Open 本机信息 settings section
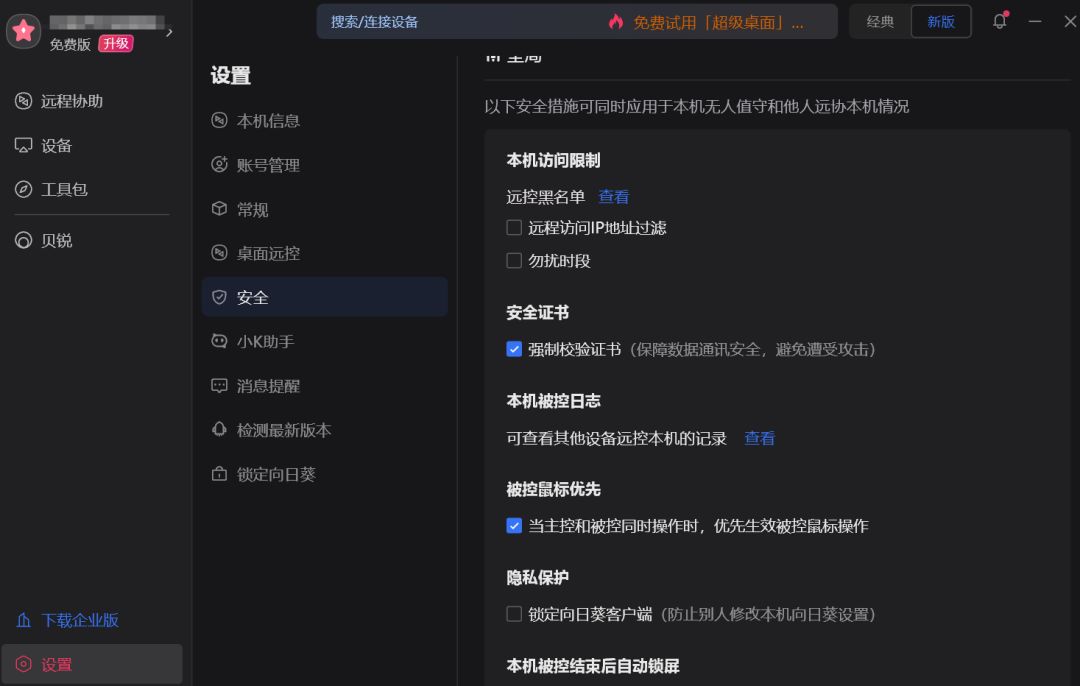The height and width of the screenshot is (686, 1080). [325, 121]
